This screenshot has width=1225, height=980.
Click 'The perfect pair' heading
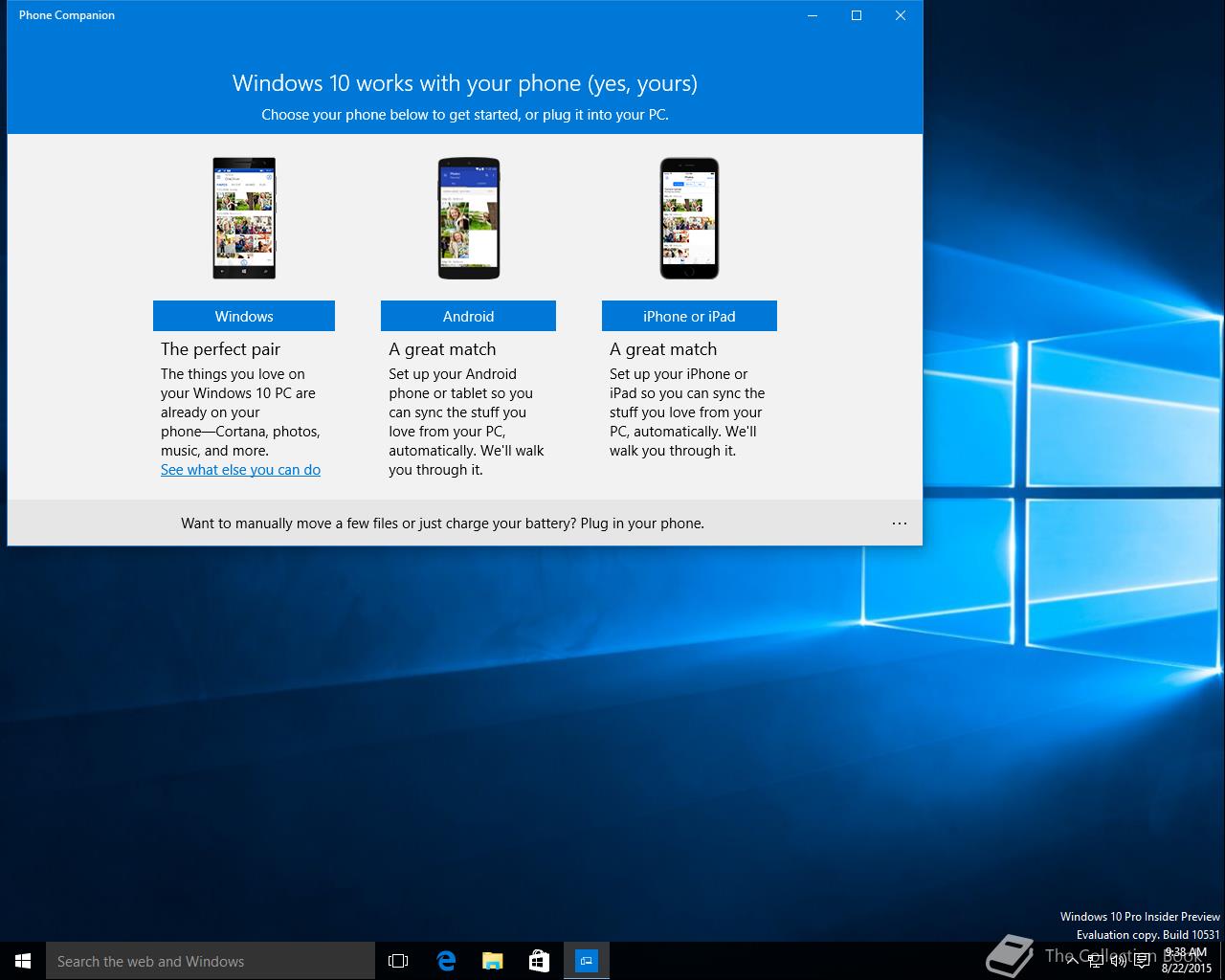click(220, 349)
